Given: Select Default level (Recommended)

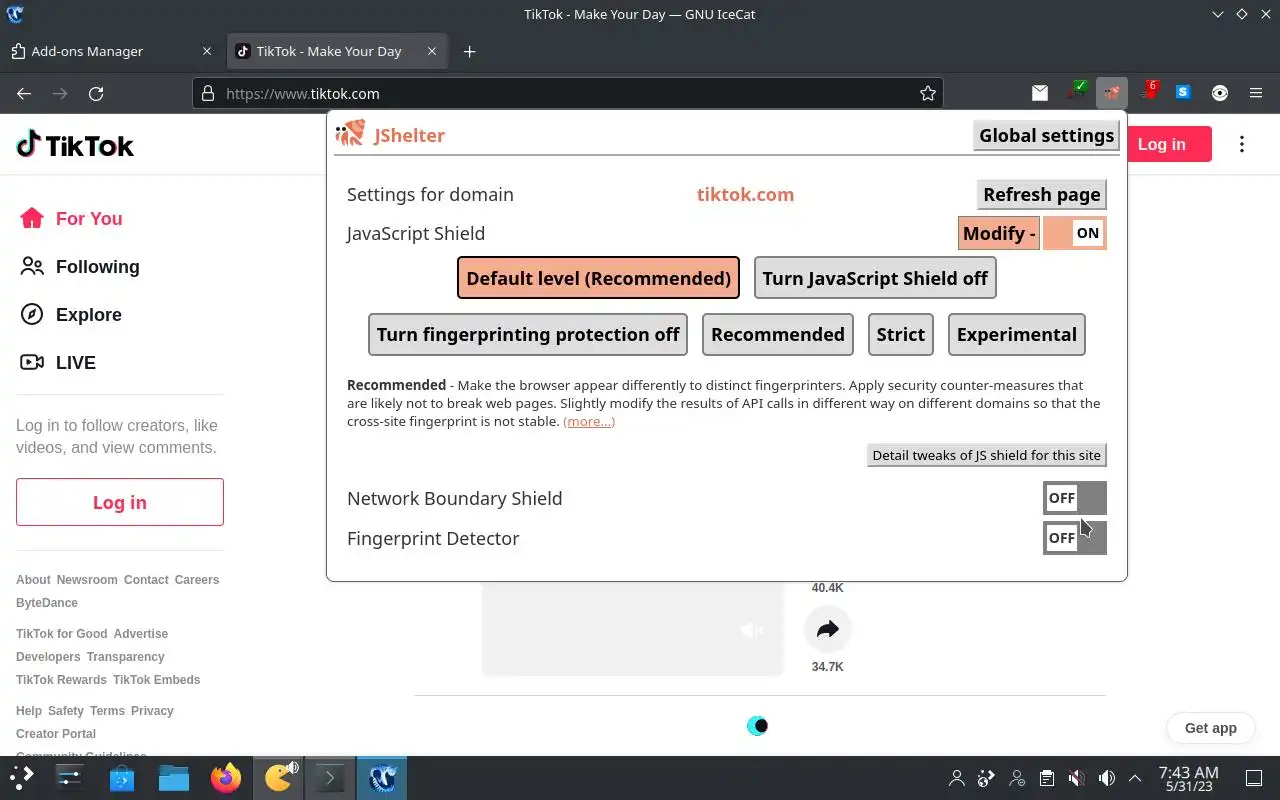Looking at the screenshot, I should tap(598, 278).
